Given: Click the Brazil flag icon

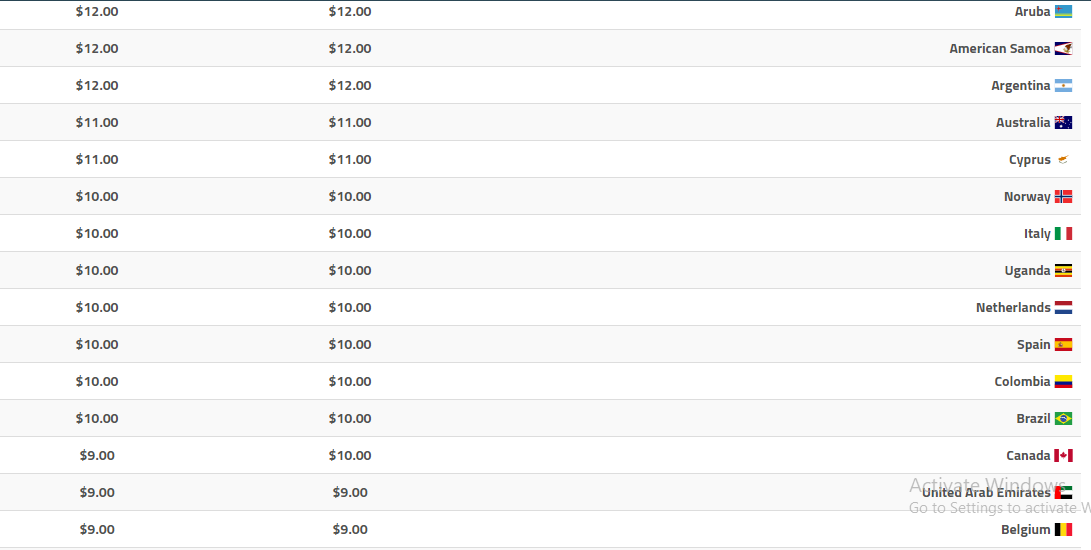Looking at the screenshot, I should 1063,419.
